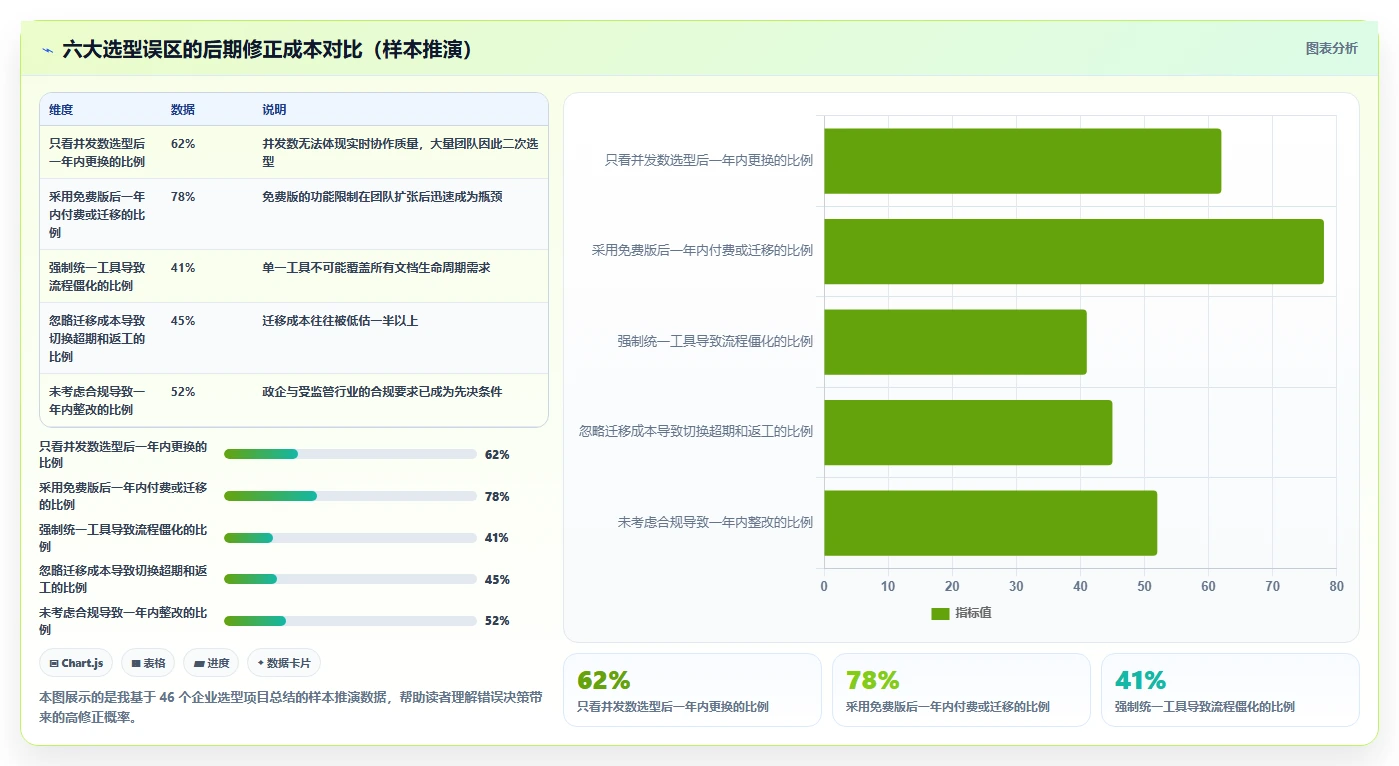Toggle the 指标值 legend entry
This screenshot has width=1399, height=766.
pos(961,613)
